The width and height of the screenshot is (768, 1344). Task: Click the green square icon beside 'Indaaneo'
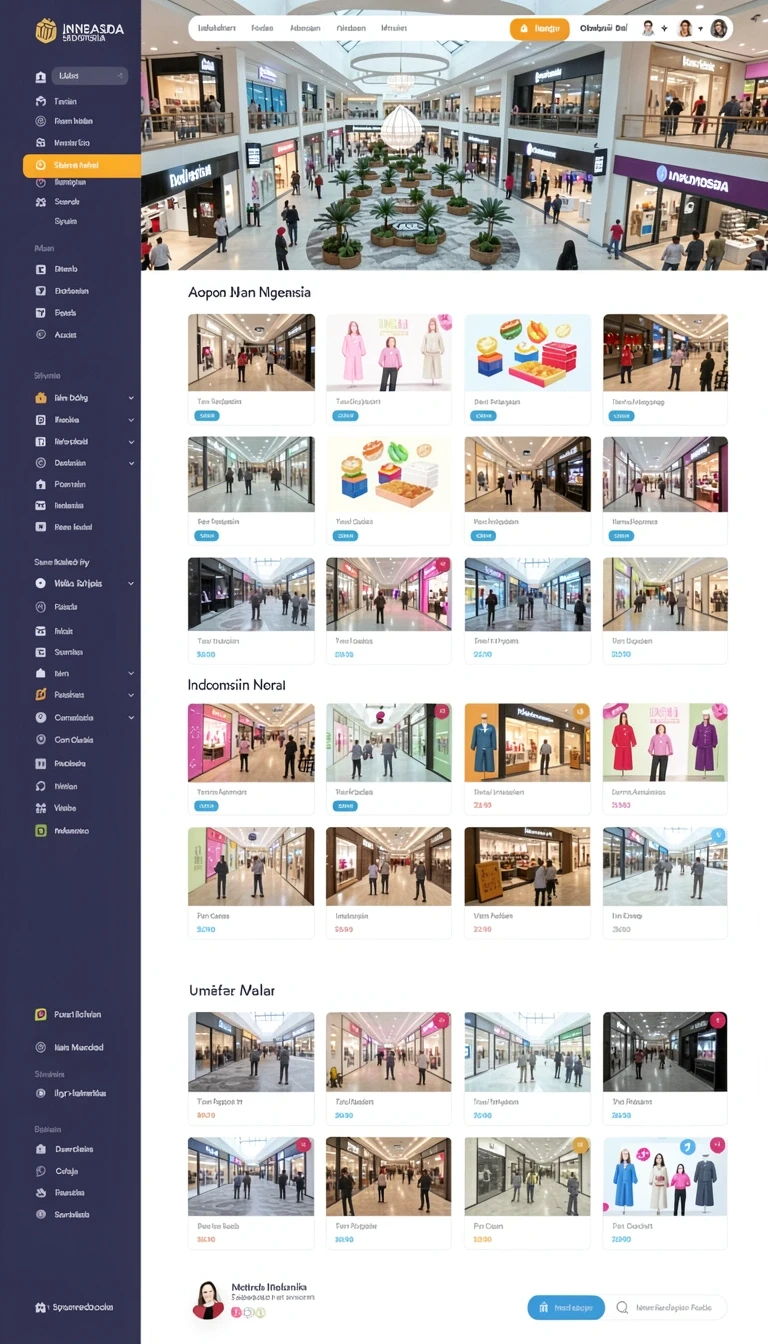pos(41,830)
